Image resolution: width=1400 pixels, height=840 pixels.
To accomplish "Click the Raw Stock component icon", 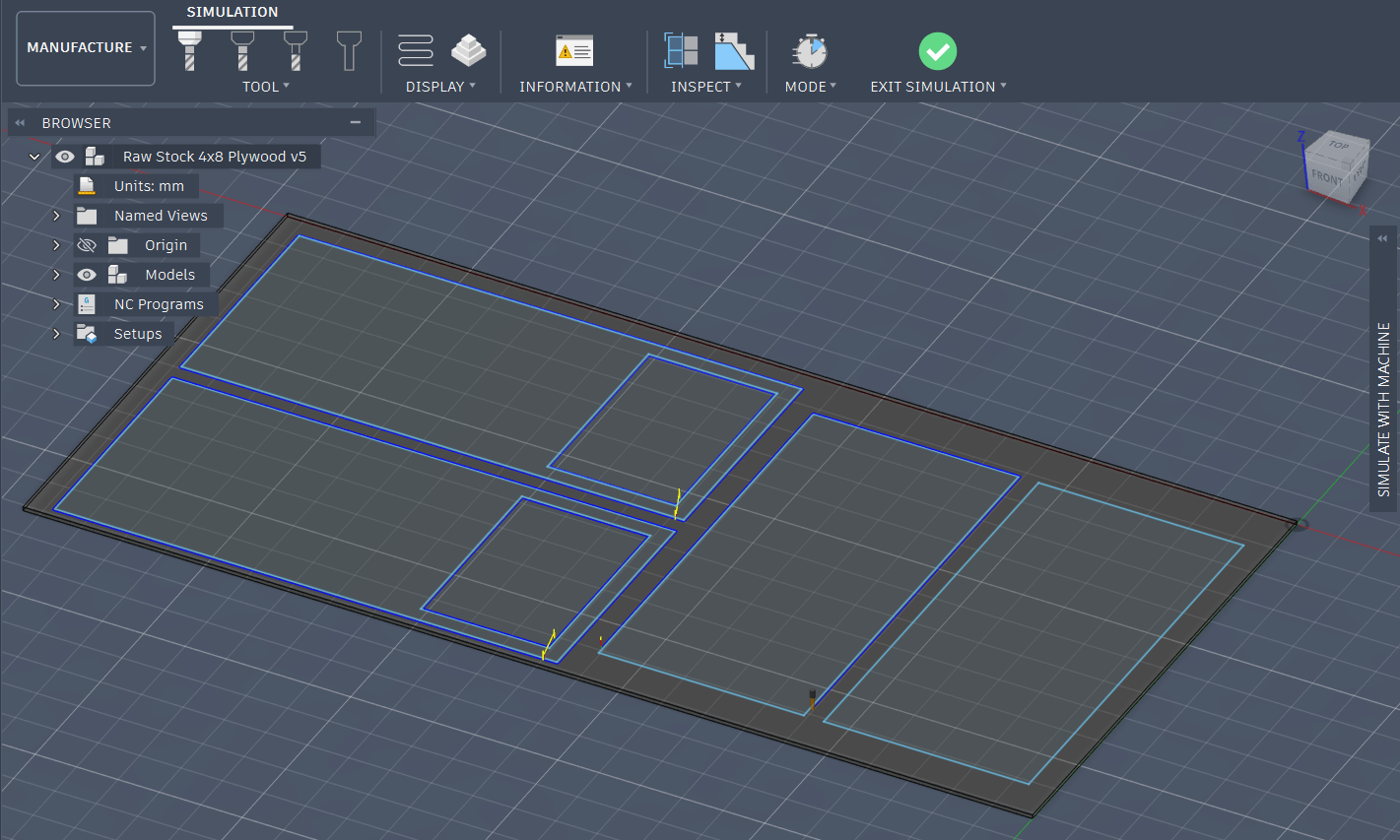I will 95,157.
